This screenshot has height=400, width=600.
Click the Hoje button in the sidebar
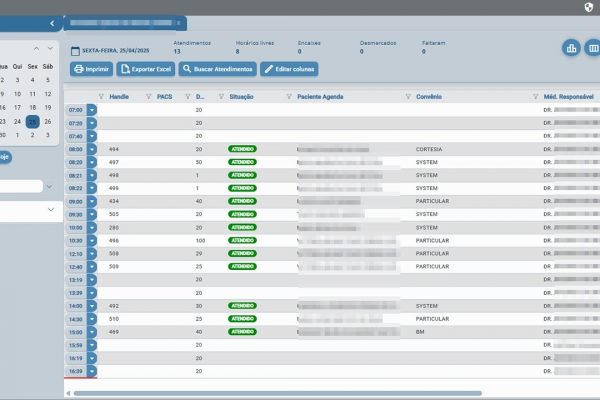(x=5, y=157)
